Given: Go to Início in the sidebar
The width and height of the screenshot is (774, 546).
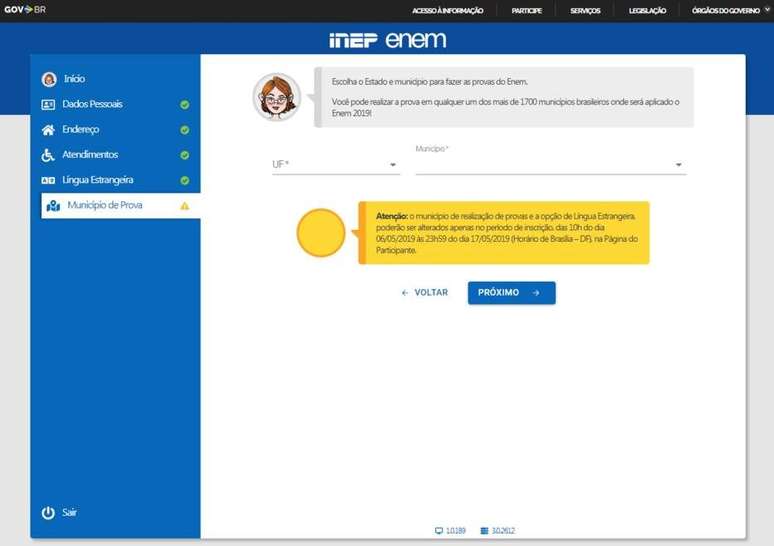Looking at the screenshot, I should [x=74, y=79].
